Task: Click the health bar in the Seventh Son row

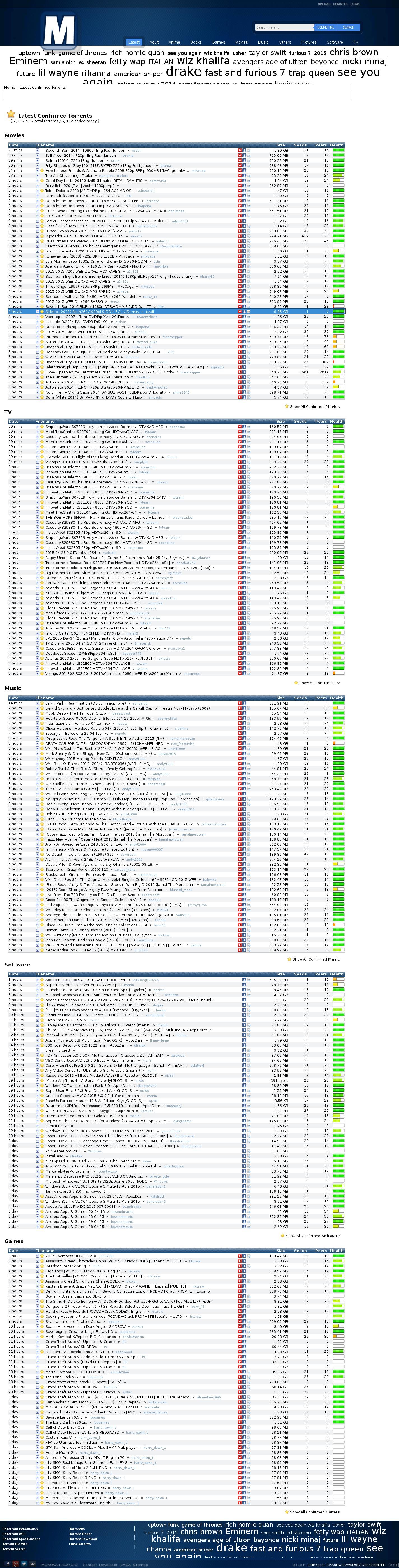Action: point(338,150)
